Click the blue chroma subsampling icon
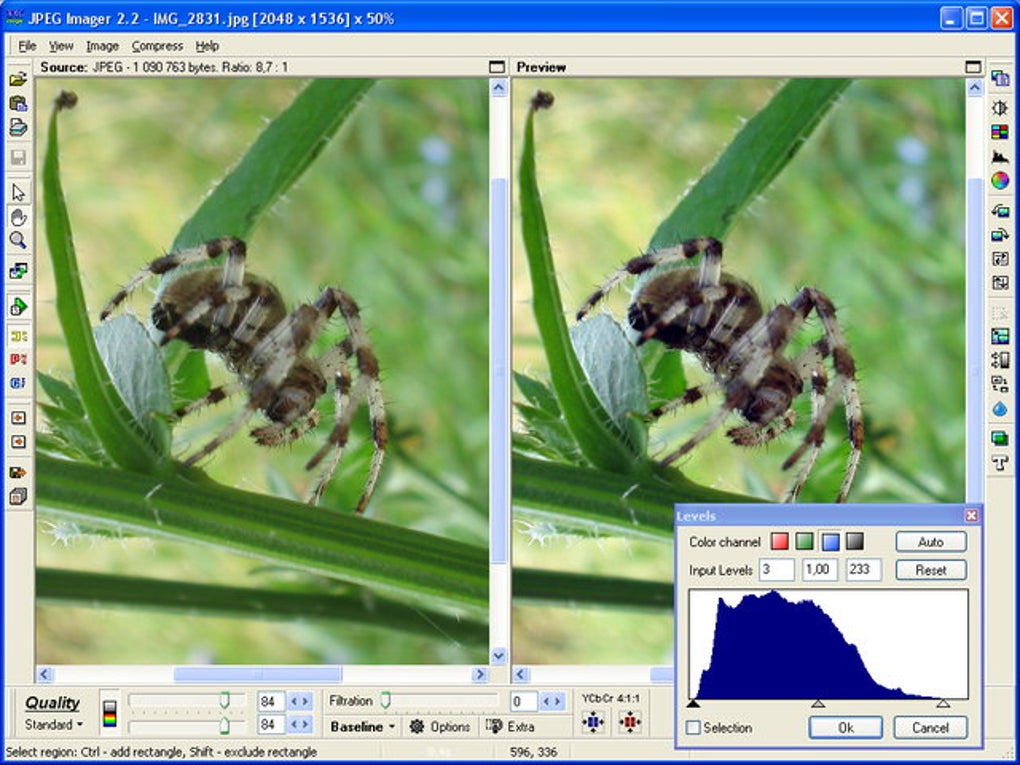Screen dimensions: 1020x765 pyautogui.click(x=593, y=721)
